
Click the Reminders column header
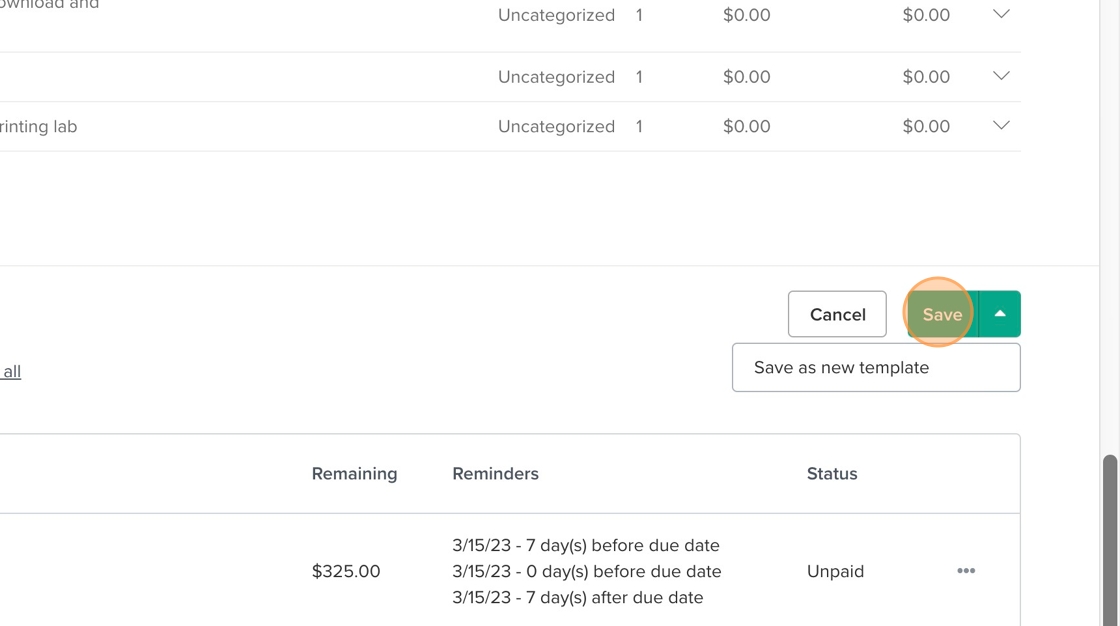495,473
